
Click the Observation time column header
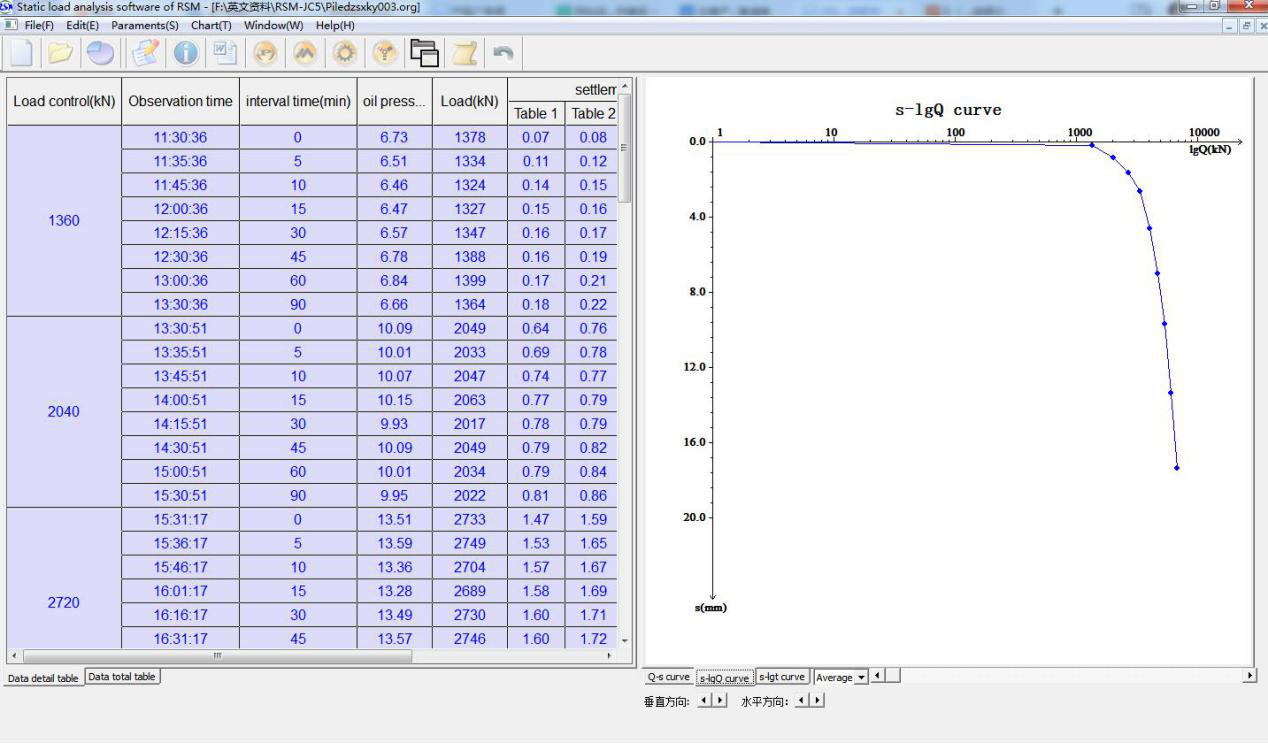[180, 101]
